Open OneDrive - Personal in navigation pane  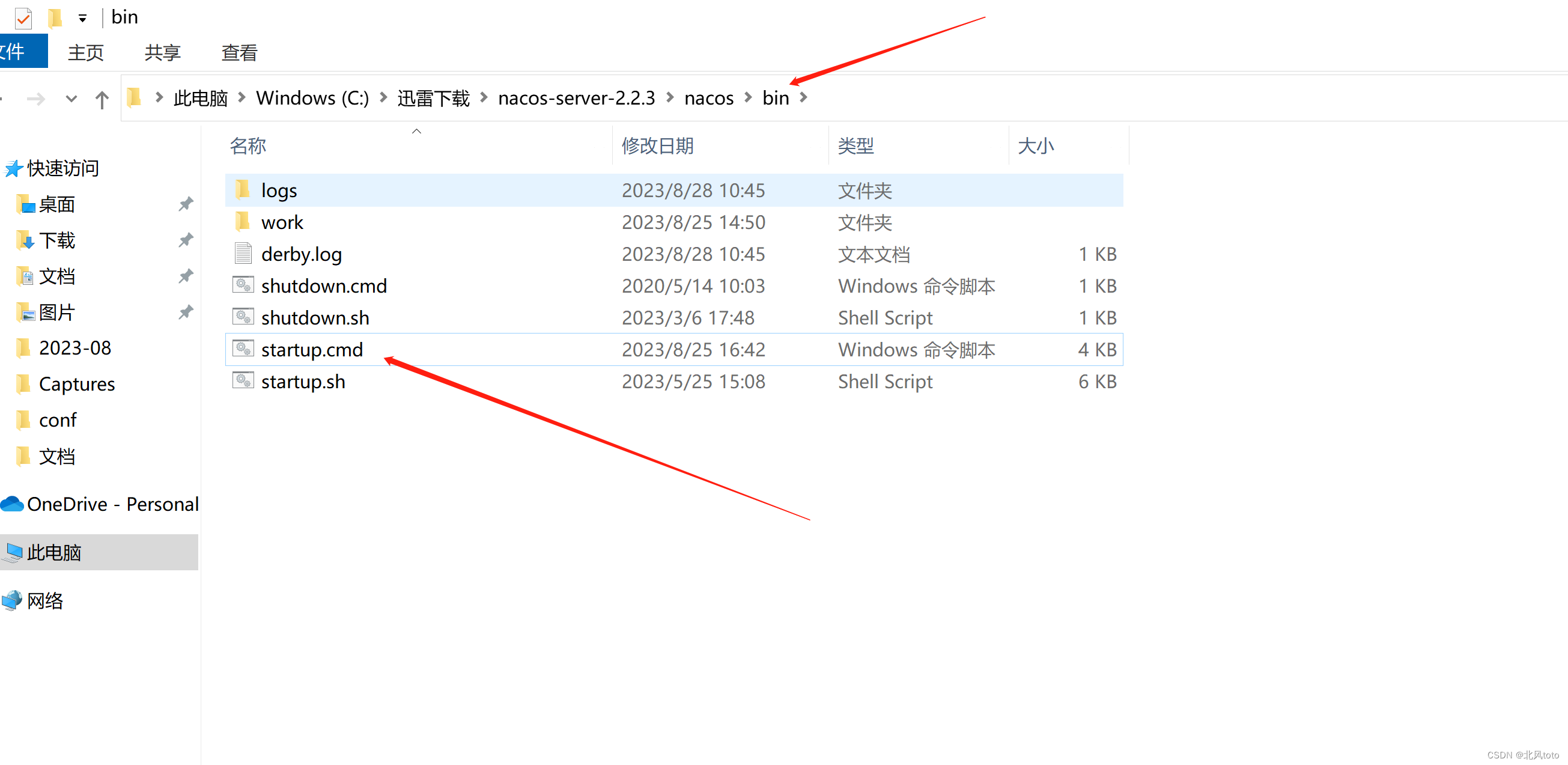click(x=112, y=504)
